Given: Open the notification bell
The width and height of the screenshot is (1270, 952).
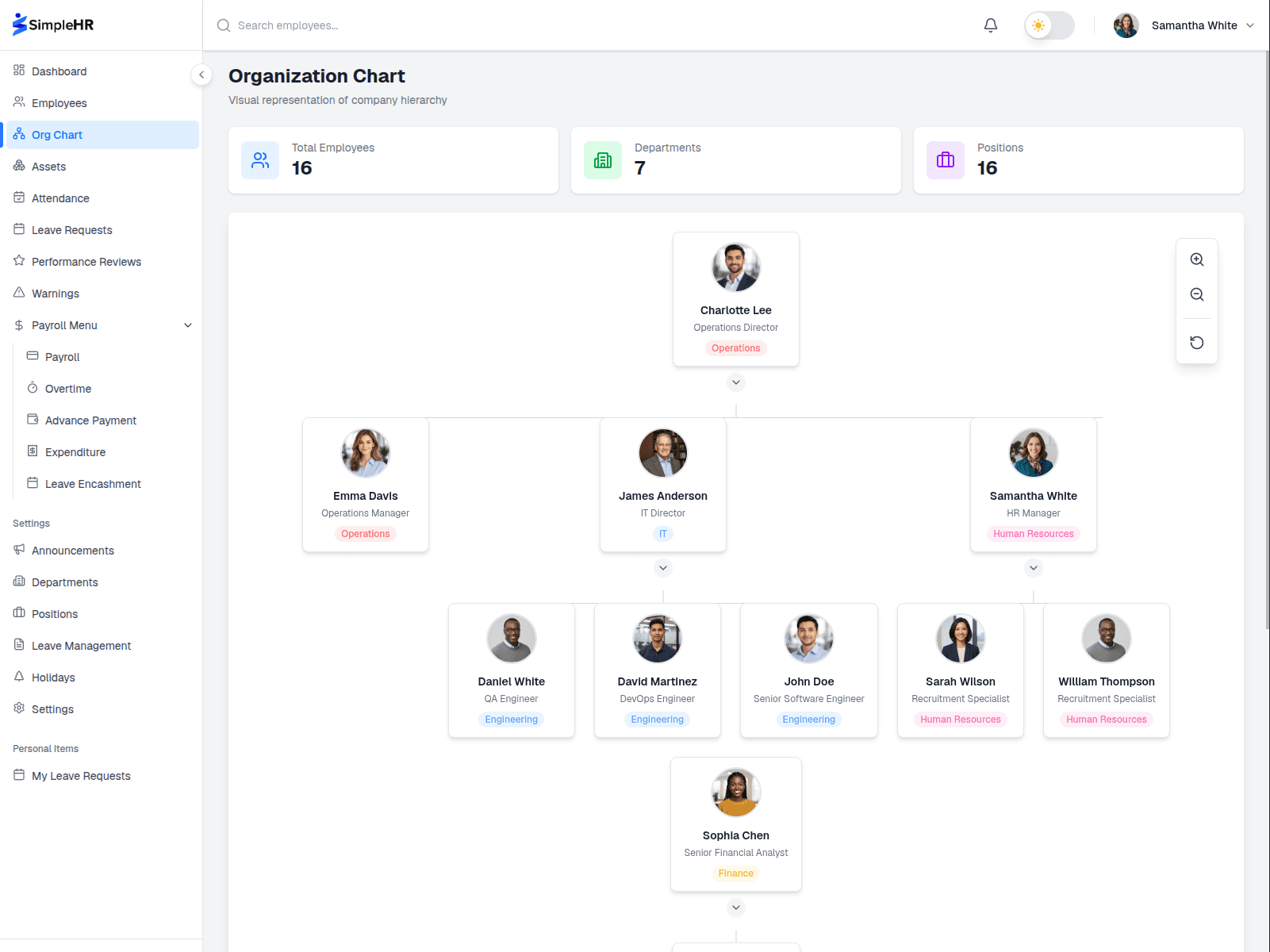Looking at the screenshot, I should [x=990, y=25].
